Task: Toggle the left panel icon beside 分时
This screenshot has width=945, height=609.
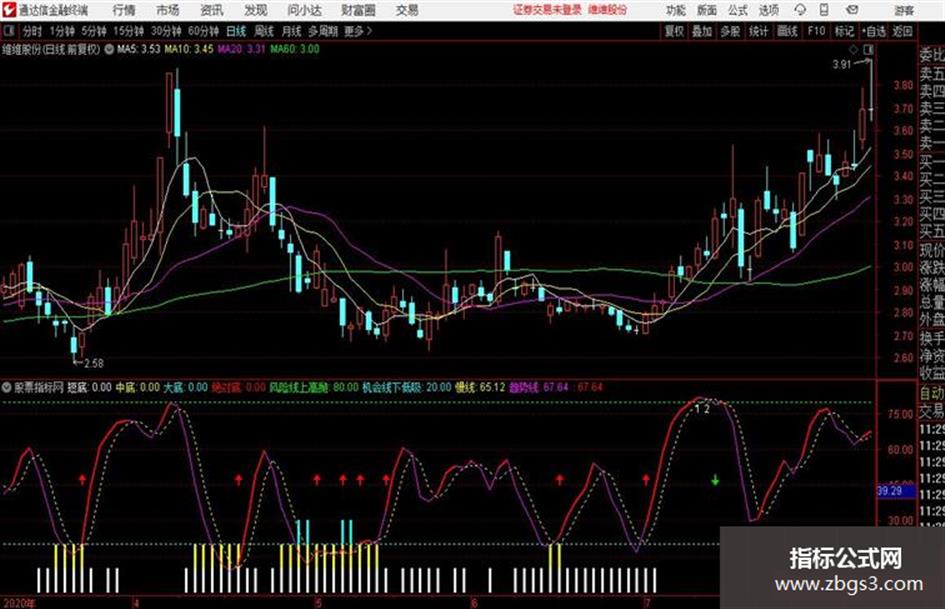Action: point(8,31)
